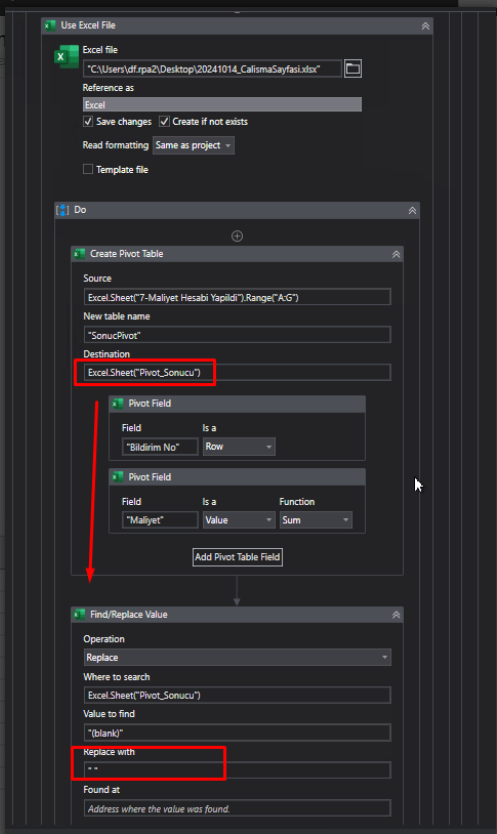Collapse the Use Excel File activity
Screen dimensions: 497x834
[425, 26]
